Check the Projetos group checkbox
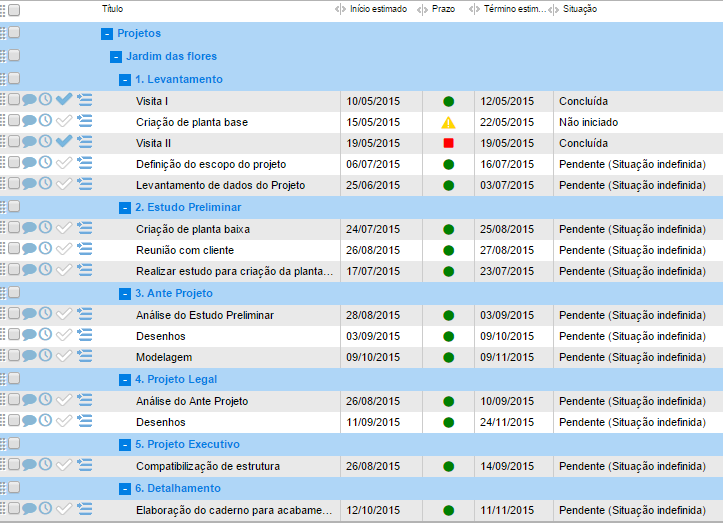 [14, 32]
